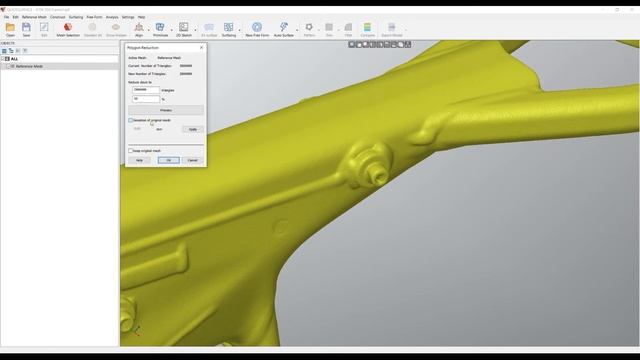Click the Apply button for deviation
The height and width of the screenshot is (360, 640).
193,129
